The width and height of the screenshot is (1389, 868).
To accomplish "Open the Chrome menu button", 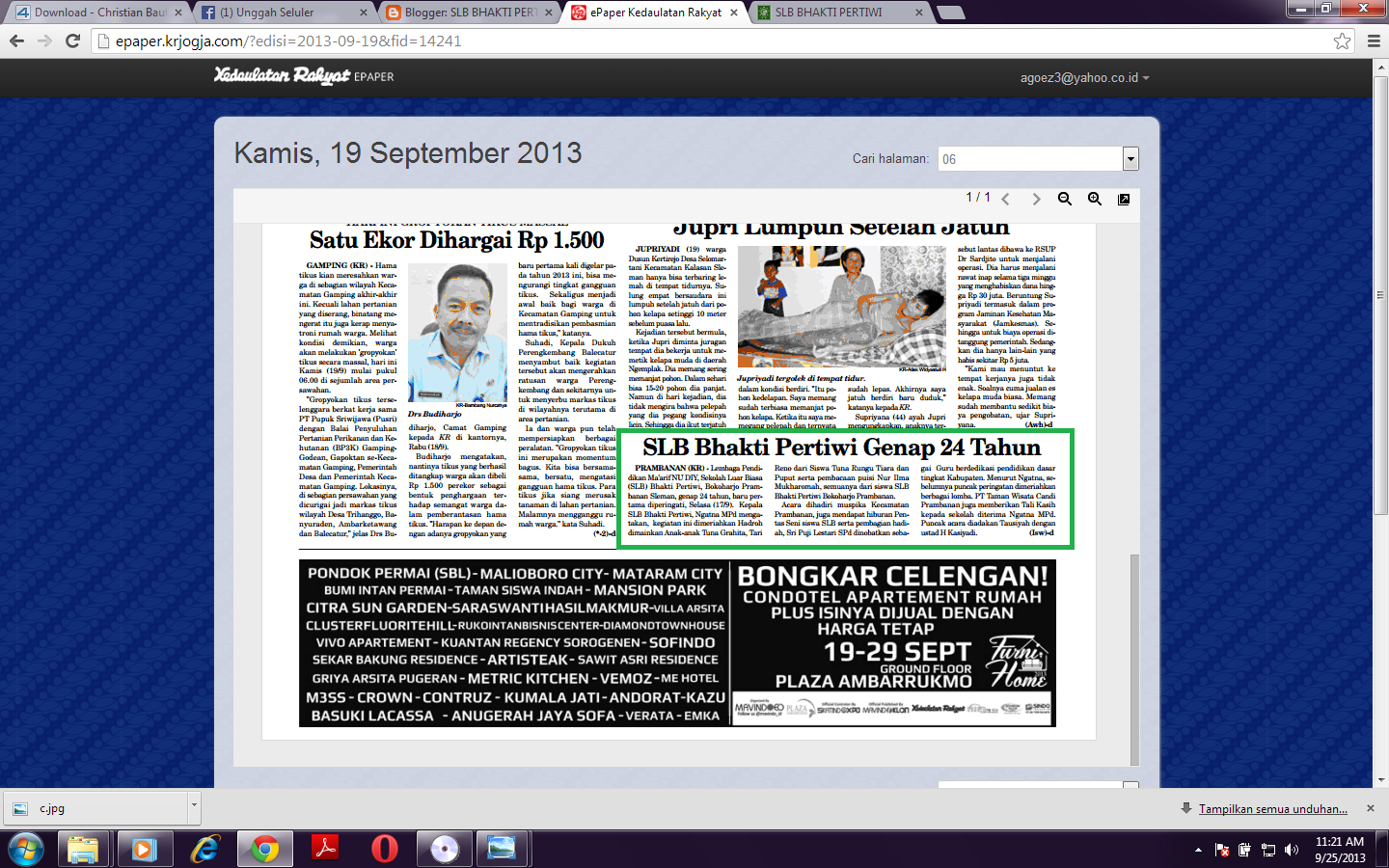I will (x=1374, y=41).
